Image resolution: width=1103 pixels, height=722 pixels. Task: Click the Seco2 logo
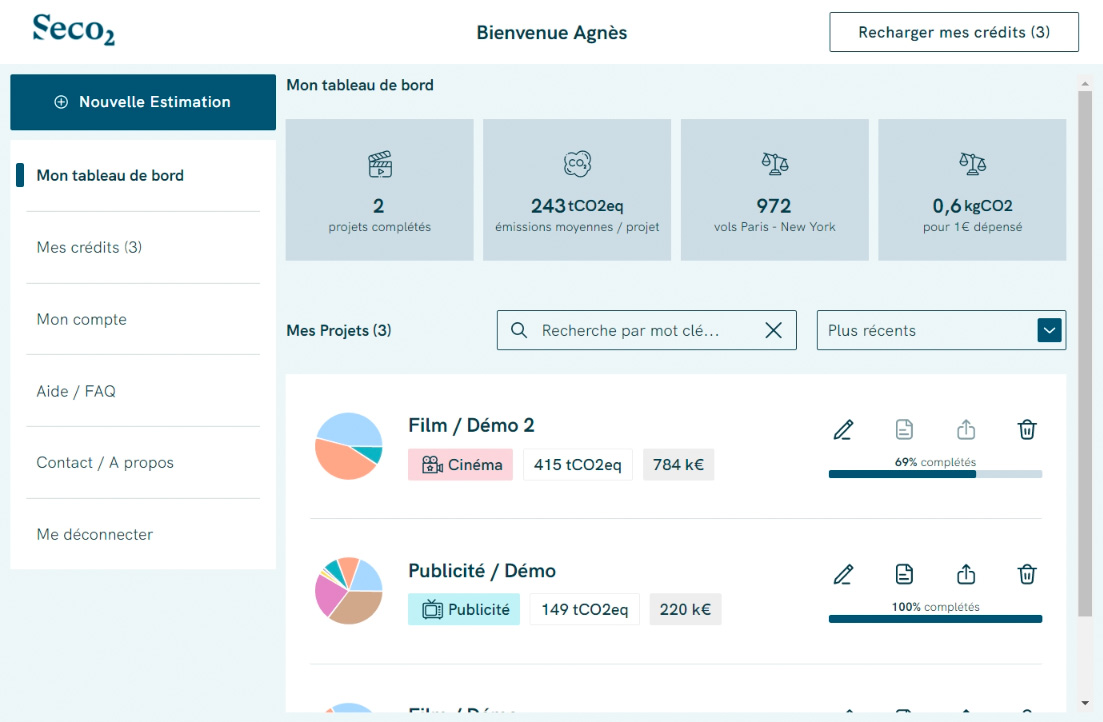(74, 30)
